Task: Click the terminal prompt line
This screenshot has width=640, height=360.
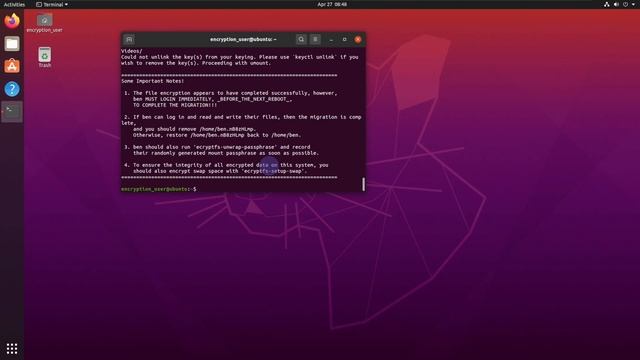Action: click(x=158, y=189)
